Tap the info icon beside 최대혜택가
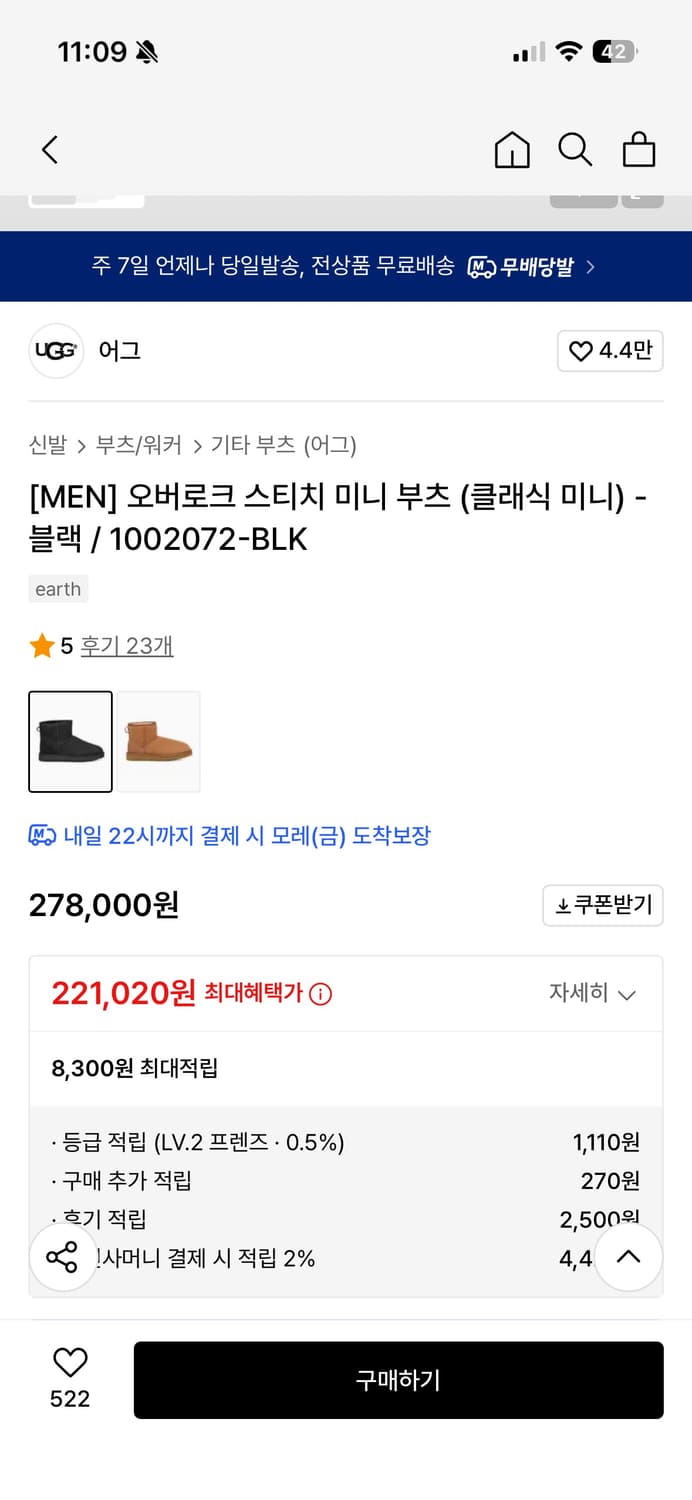 coord(319,993)
